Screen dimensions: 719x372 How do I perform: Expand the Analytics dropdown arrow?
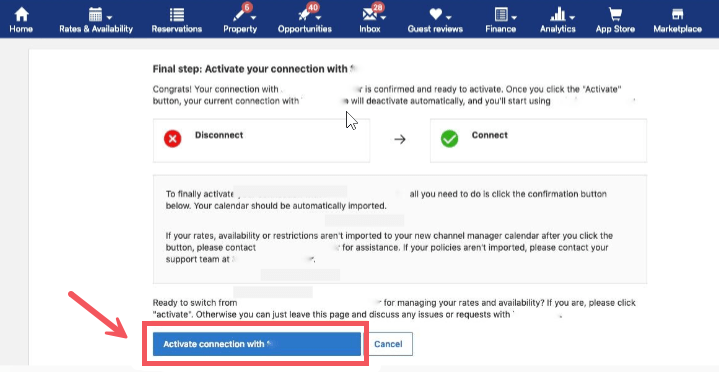pyautogui.click(x=572, y=17)
